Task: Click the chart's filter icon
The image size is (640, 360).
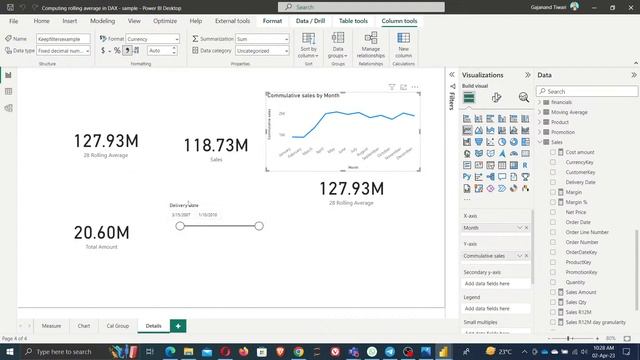Action: click(392, 87)
